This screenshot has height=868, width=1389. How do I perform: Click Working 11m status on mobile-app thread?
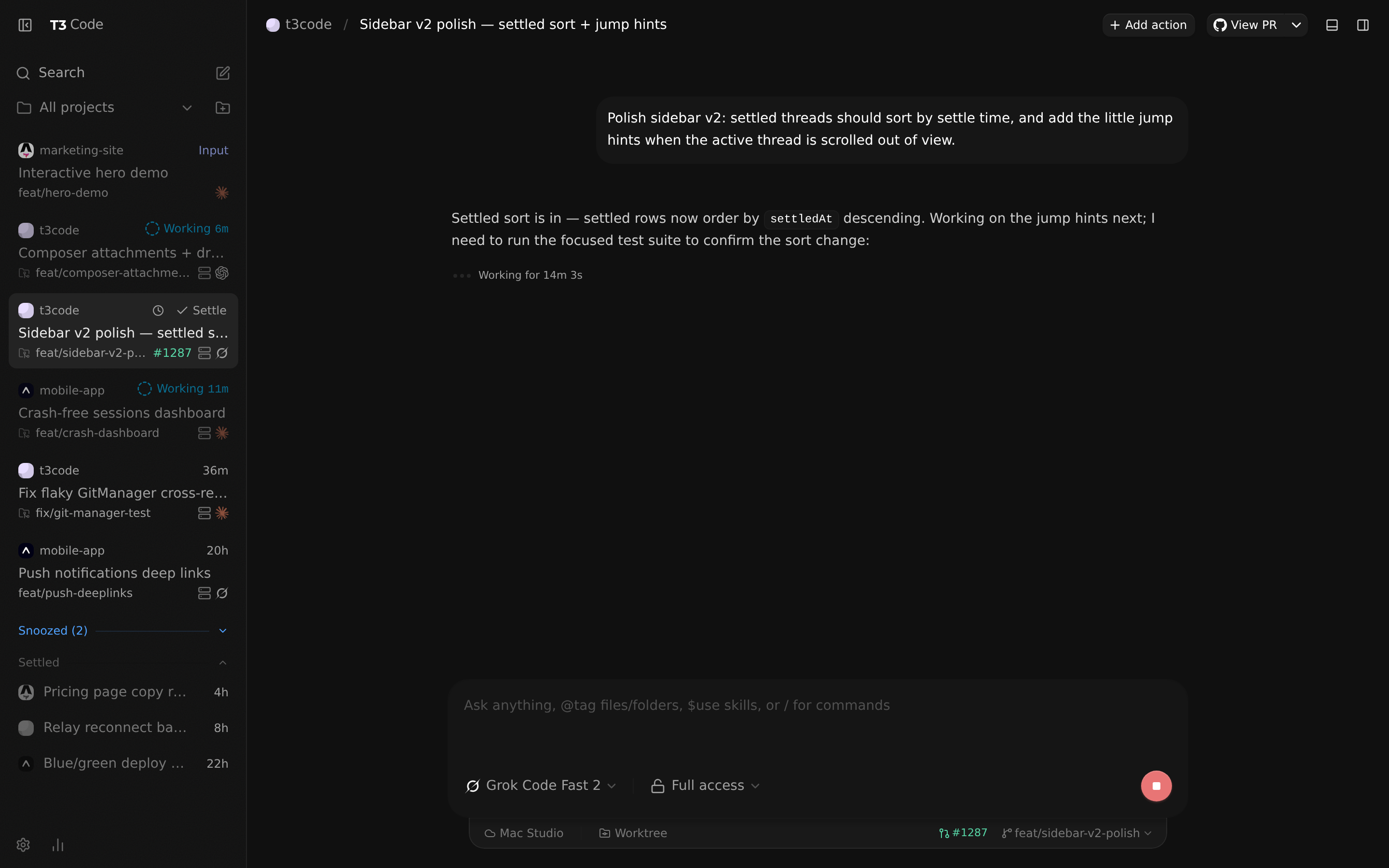tap(182, 389)
